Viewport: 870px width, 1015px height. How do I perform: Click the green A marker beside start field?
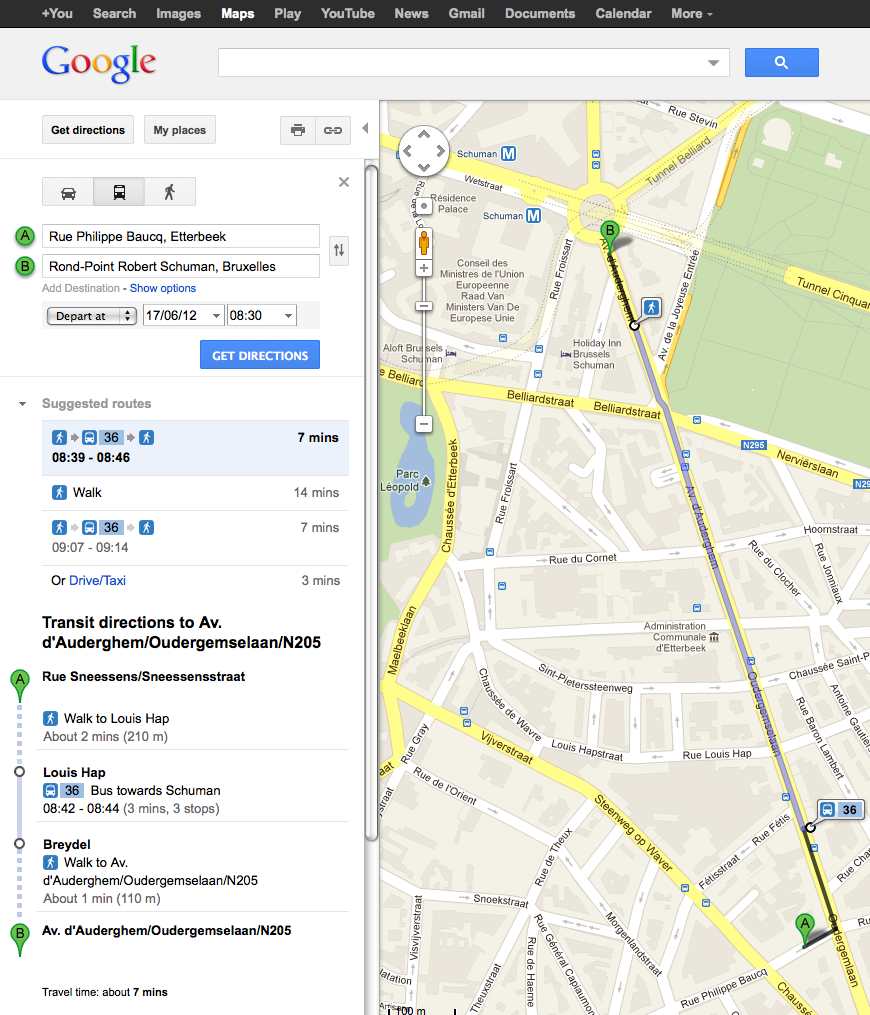[25, 236]
